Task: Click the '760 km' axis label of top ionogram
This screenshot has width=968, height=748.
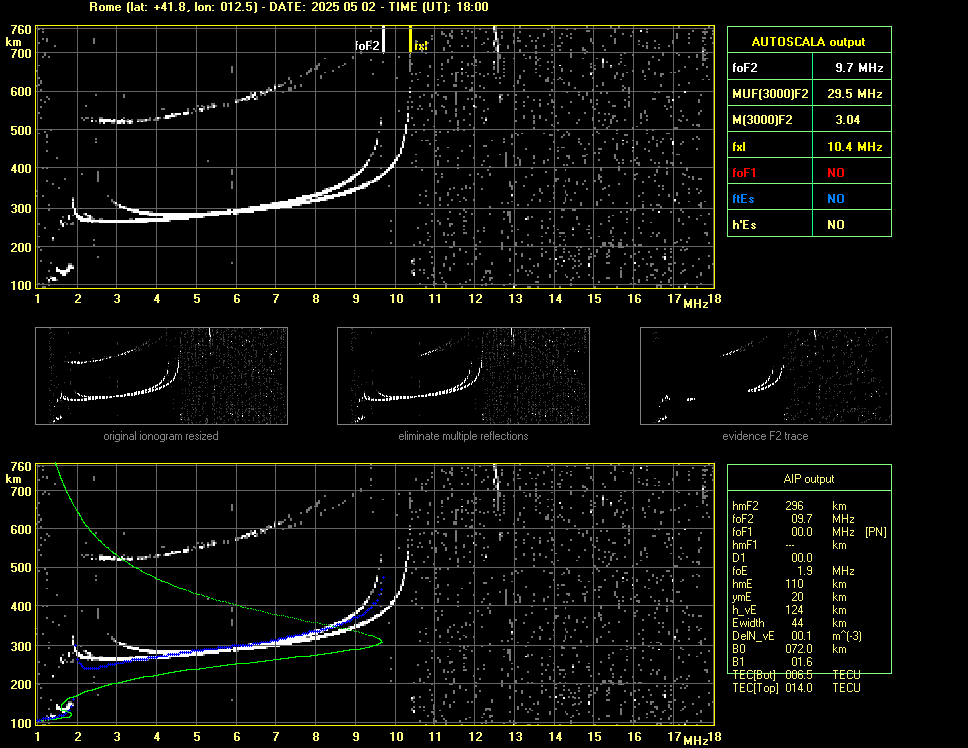Action: point(18,35)
